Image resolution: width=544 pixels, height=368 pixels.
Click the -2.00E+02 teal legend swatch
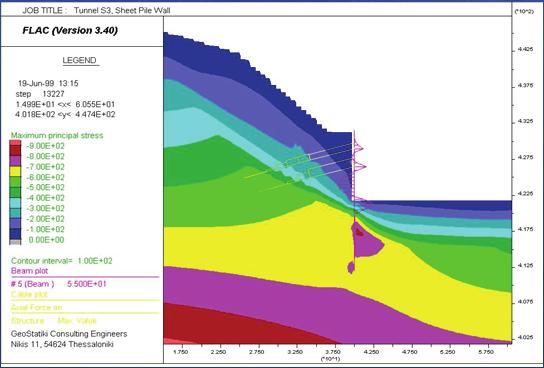point(15,213)
